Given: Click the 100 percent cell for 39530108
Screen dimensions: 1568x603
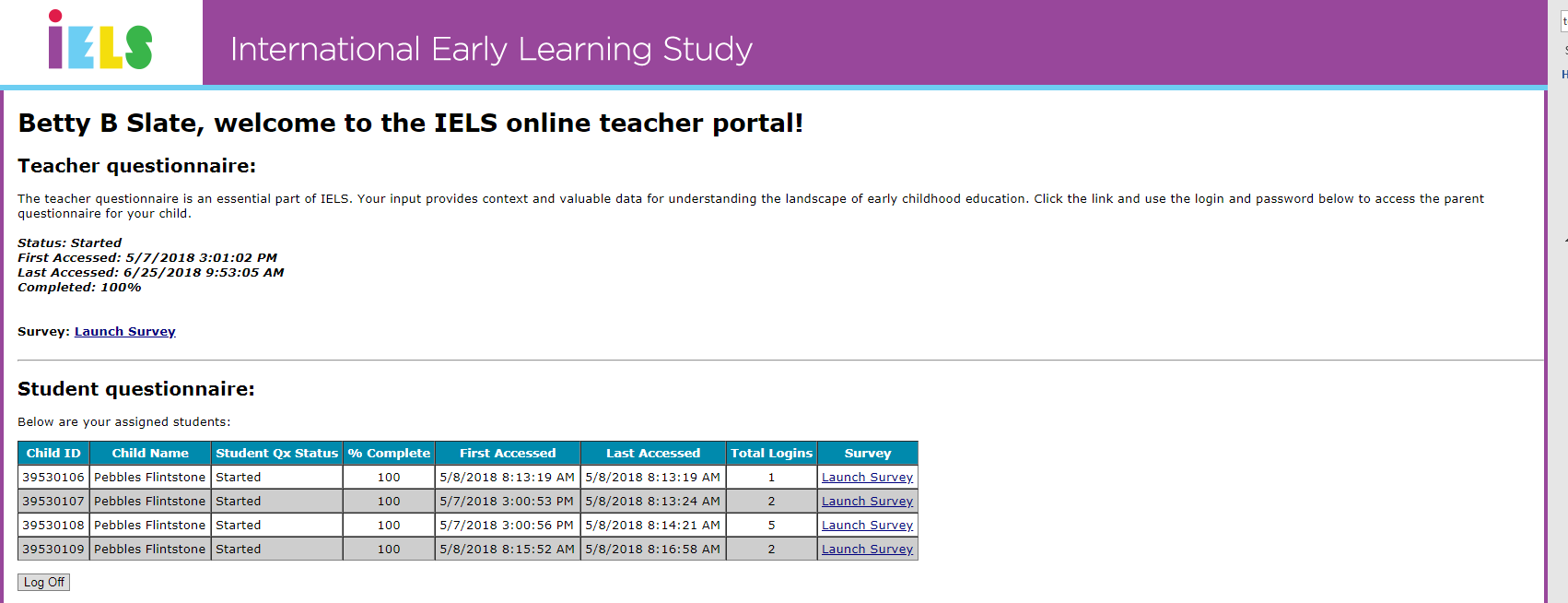Looking at the screenshot, I should [389, 526].
